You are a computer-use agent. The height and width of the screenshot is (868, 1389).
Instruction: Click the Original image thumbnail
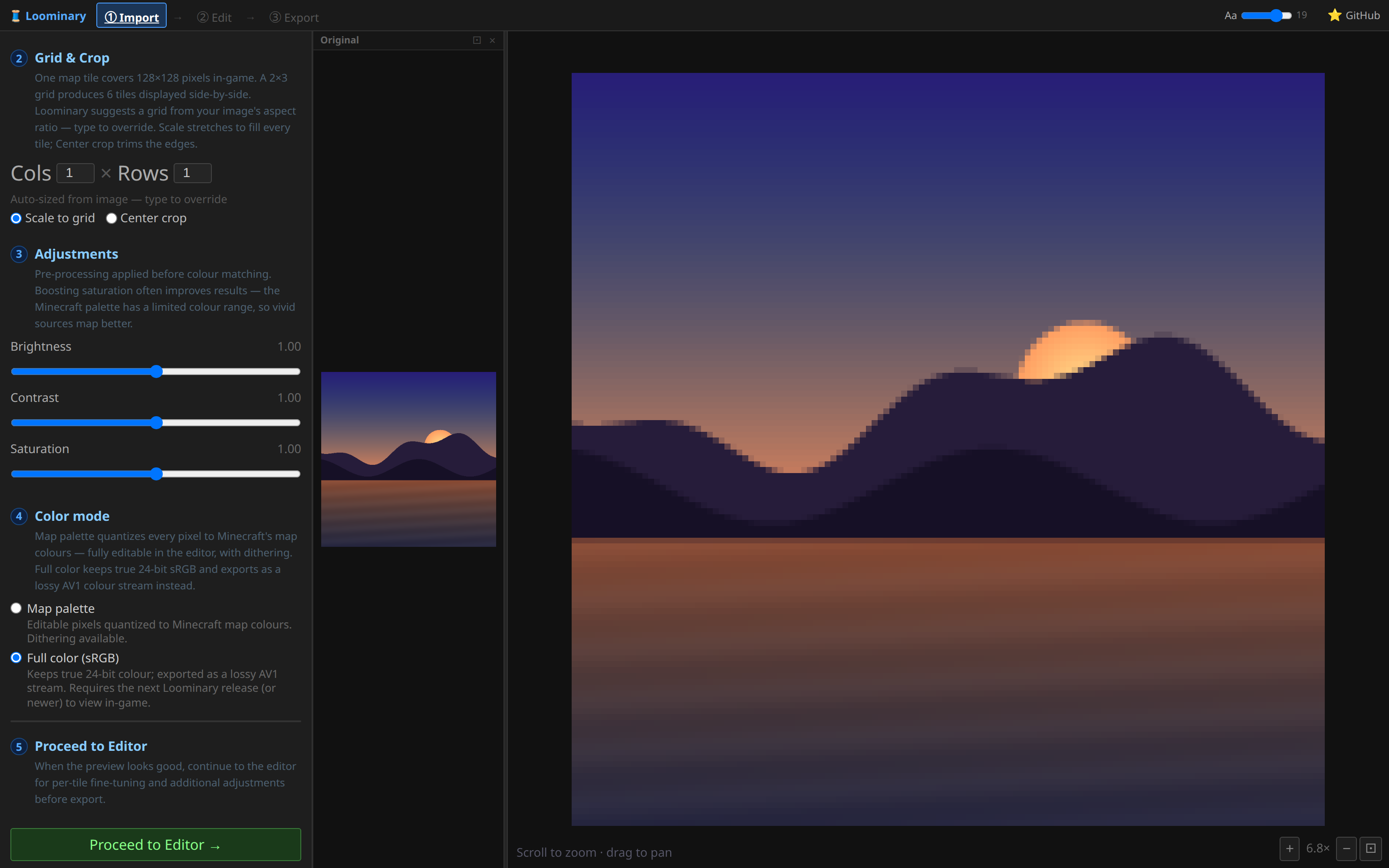(408, 459)
